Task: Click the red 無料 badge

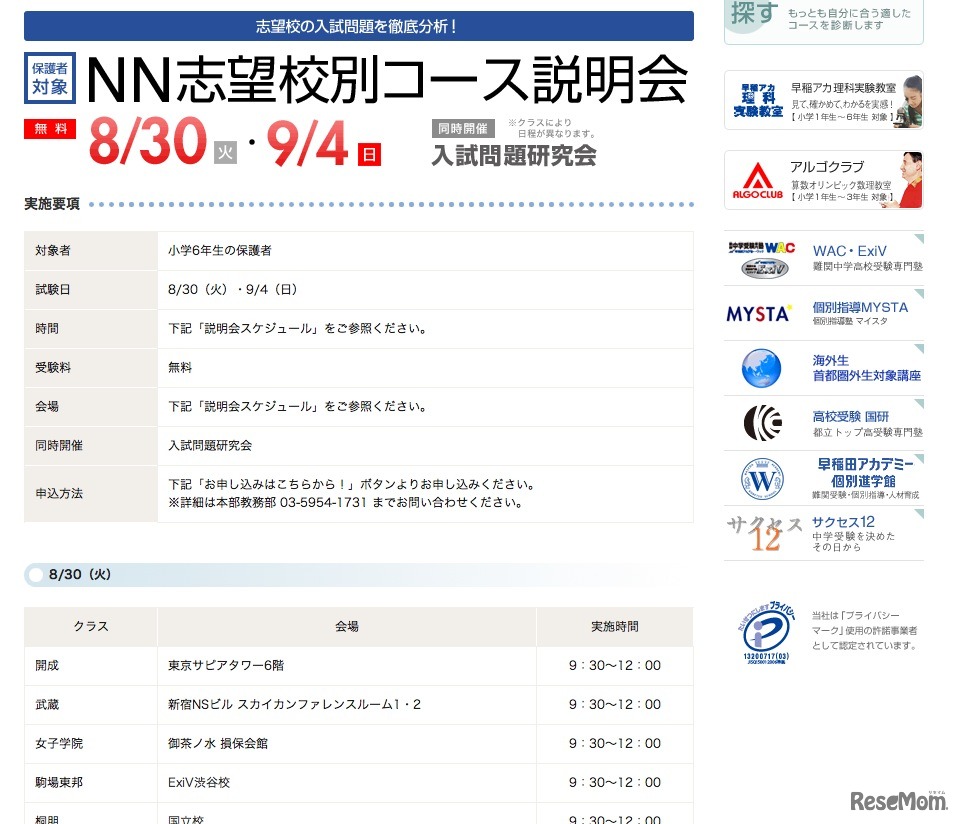Action: point(49,129)
